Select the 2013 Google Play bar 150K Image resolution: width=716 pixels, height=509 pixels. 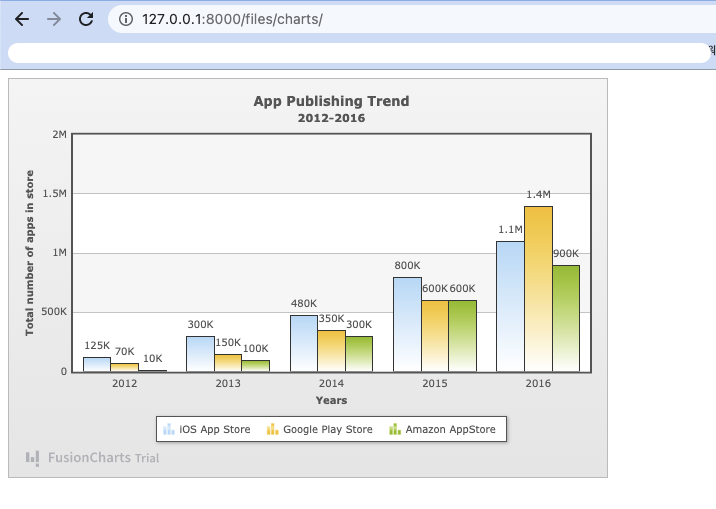click(228, 363)
